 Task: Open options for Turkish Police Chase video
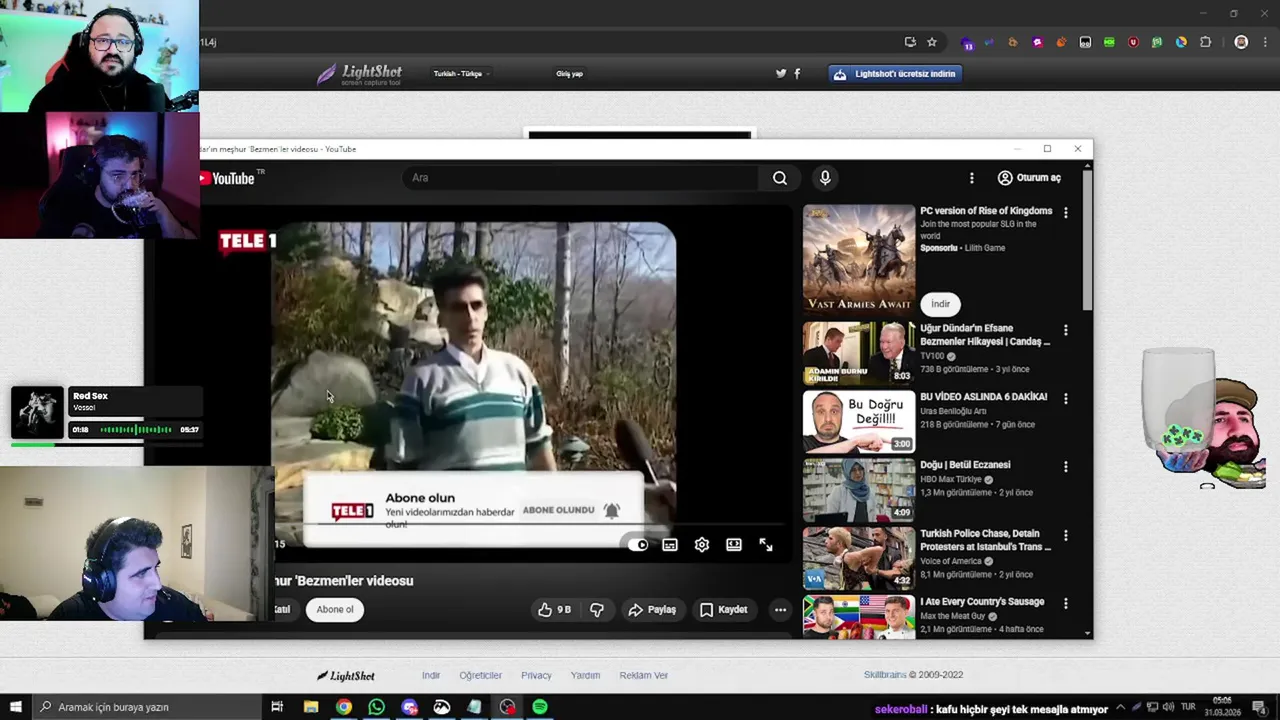pos(1066,535)
